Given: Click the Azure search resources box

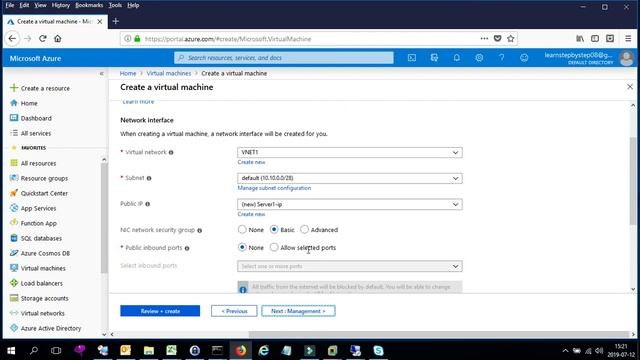Looking at the screenshot, I should click(284, 58).
